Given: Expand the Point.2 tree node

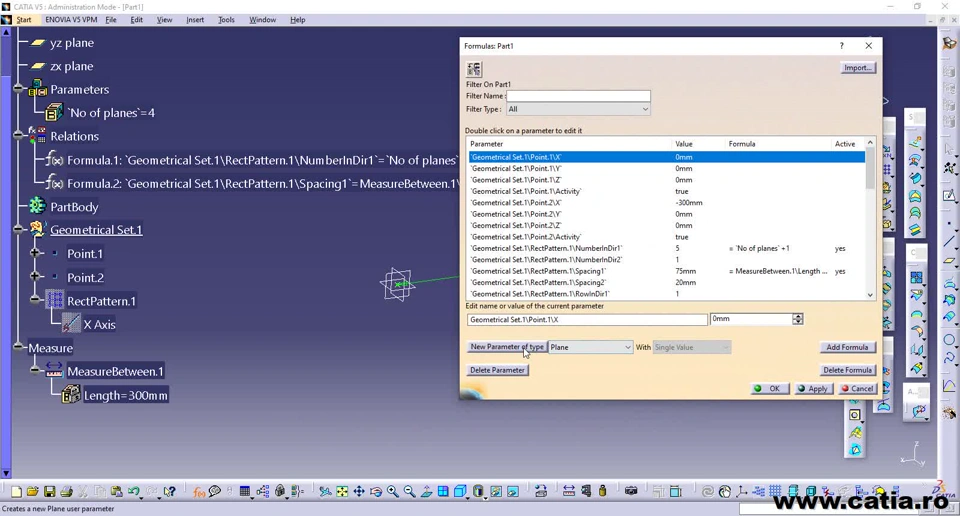Looking at the screenshot, I should [x=35, y=277].
